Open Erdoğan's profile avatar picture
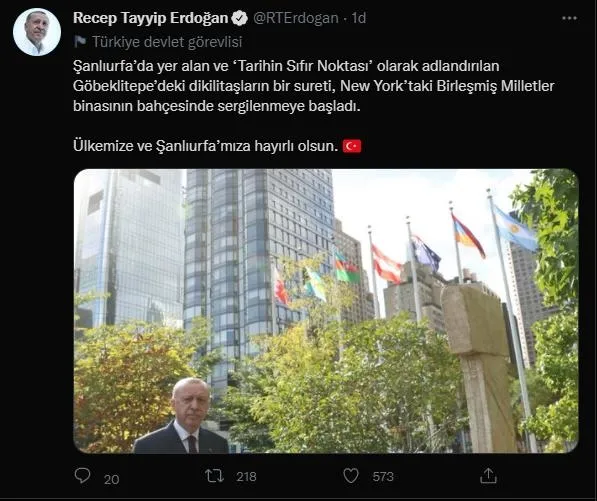Screen dimensions: 597x501 click(x=37, y=32)
